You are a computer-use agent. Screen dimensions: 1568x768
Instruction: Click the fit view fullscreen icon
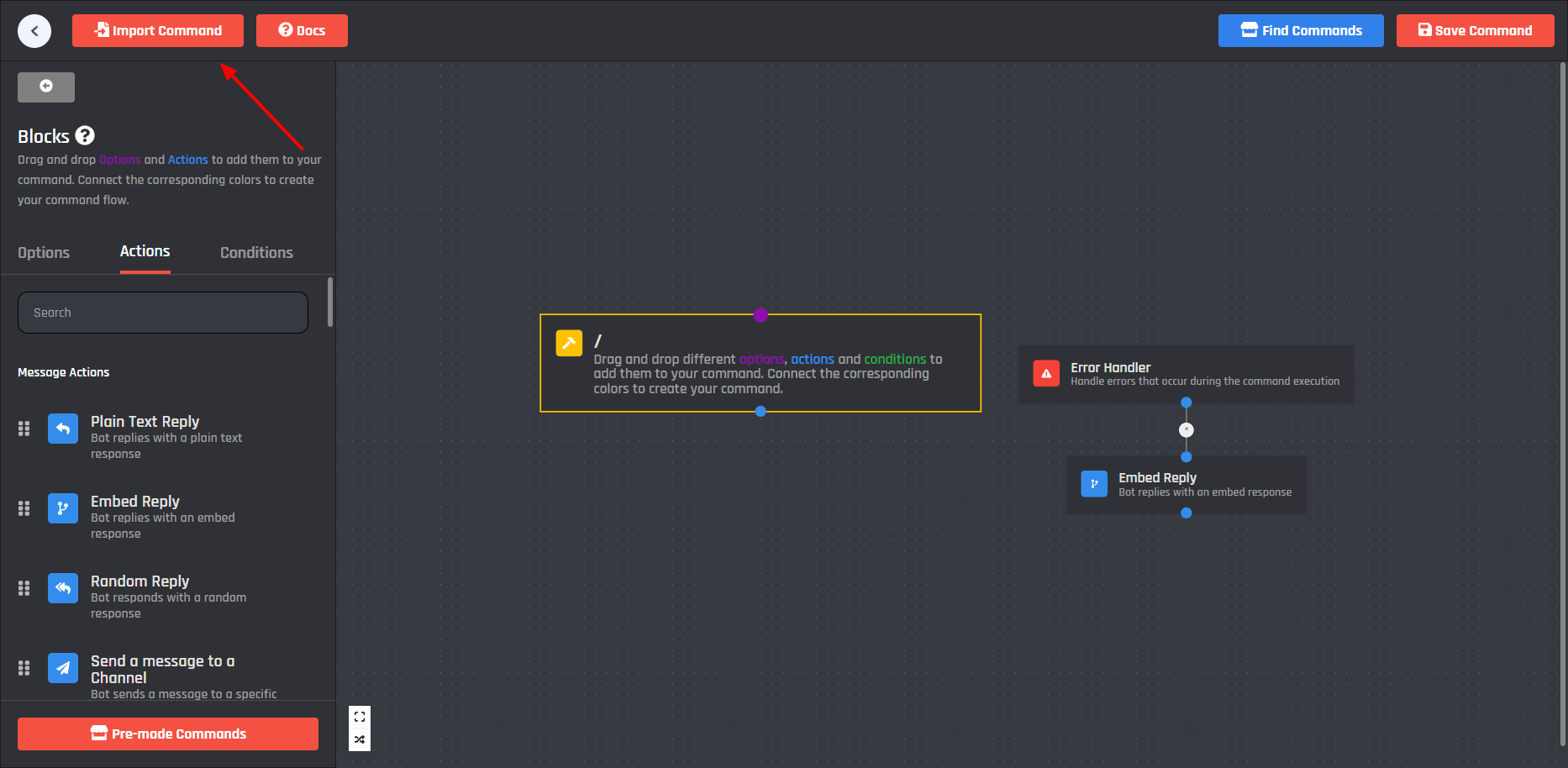tap(360, 717)
